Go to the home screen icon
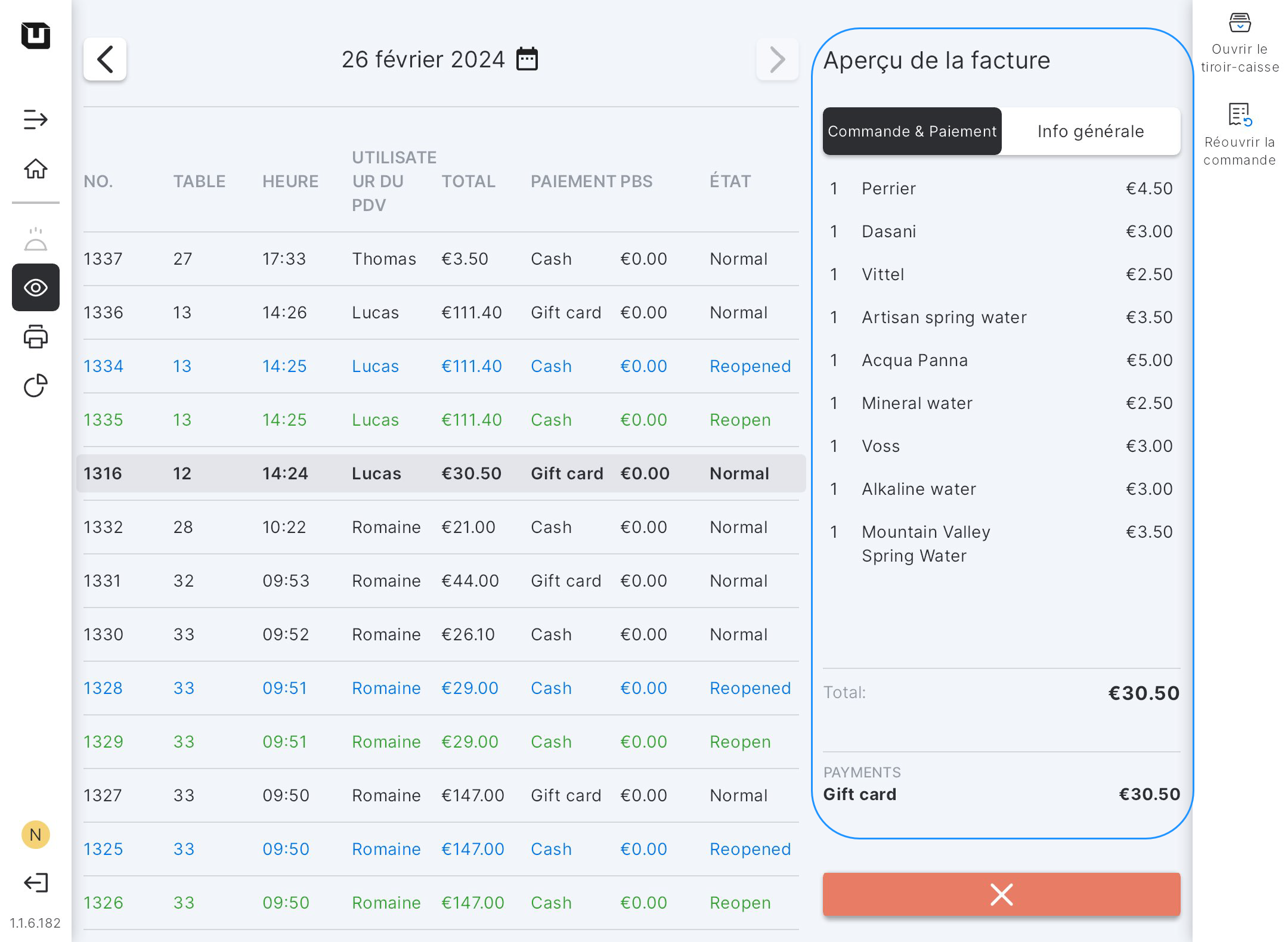This screenshot has height=942, width=1288. pyautogui.click(x=35, y=169)
